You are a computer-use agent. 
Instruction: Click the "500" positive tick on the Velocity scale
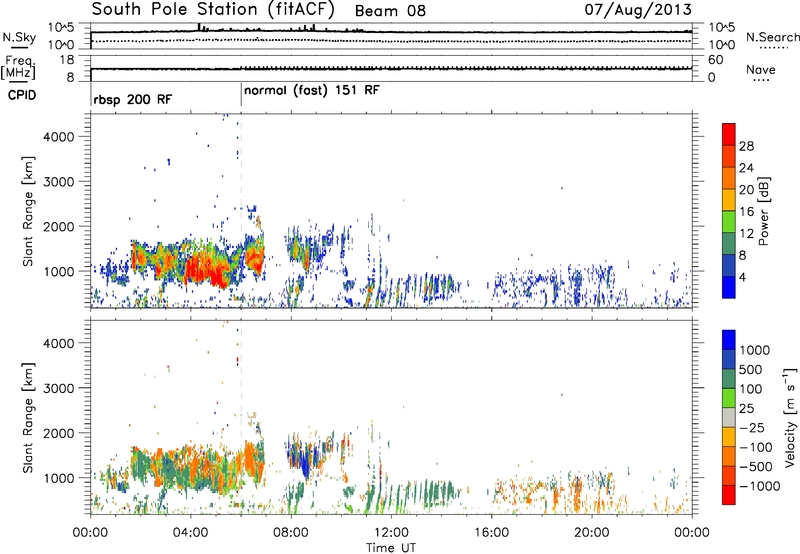point(751,370)
